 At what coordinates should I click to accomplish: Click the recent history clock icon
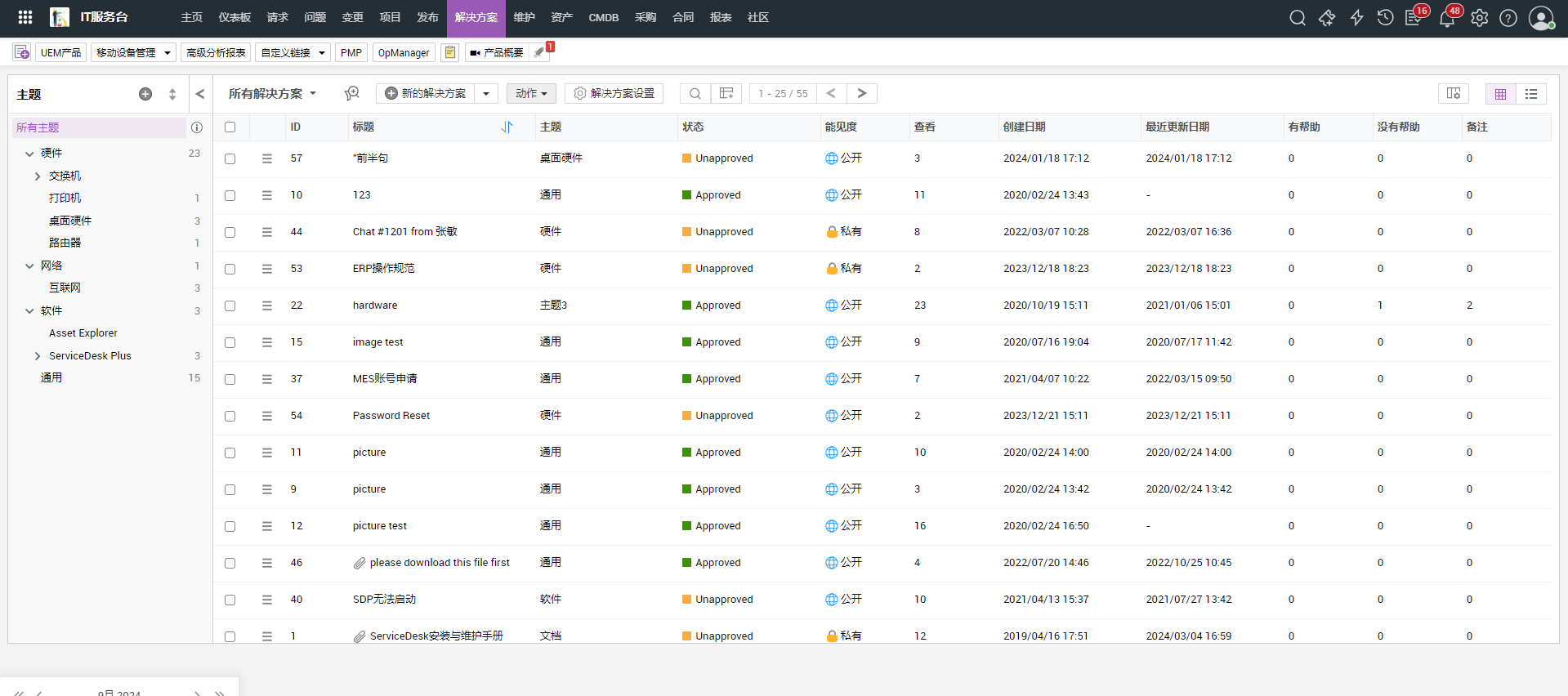coord(1385,18)
